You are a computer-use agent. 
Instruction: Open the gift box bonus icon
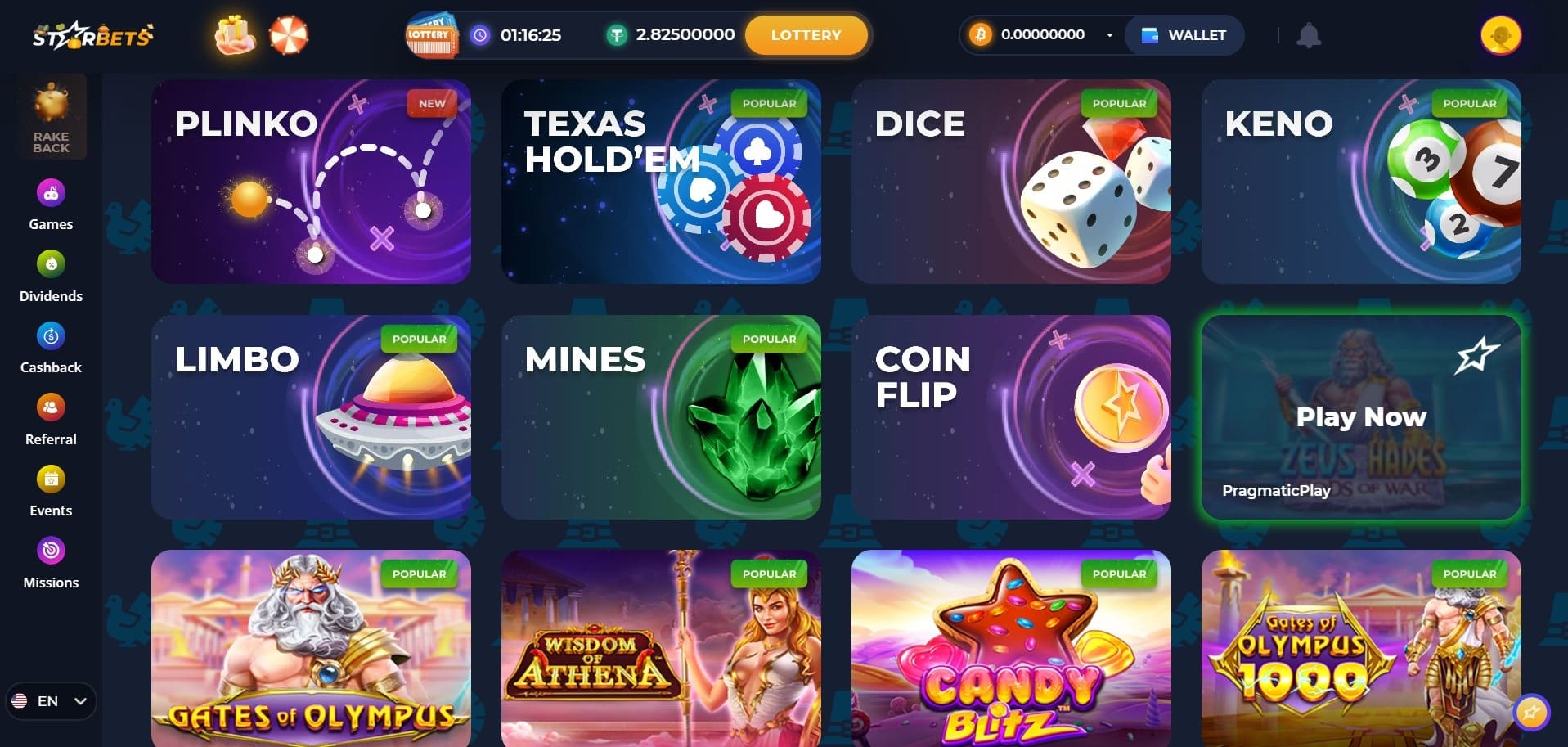(x=235, y=34)
